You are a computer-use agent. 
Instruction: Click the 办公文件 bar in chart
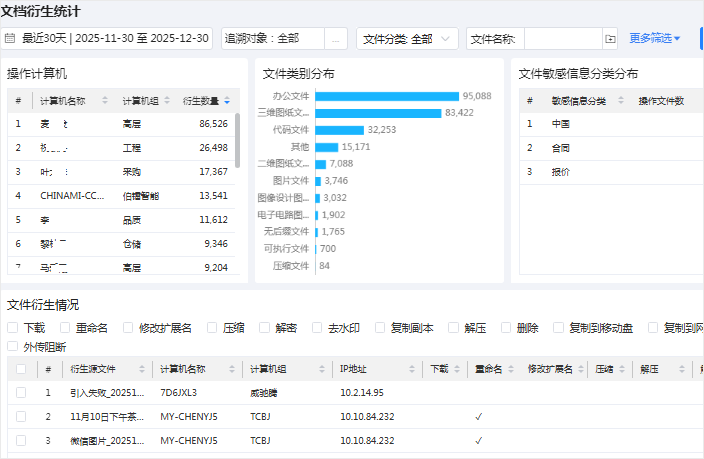click(387, 96)
